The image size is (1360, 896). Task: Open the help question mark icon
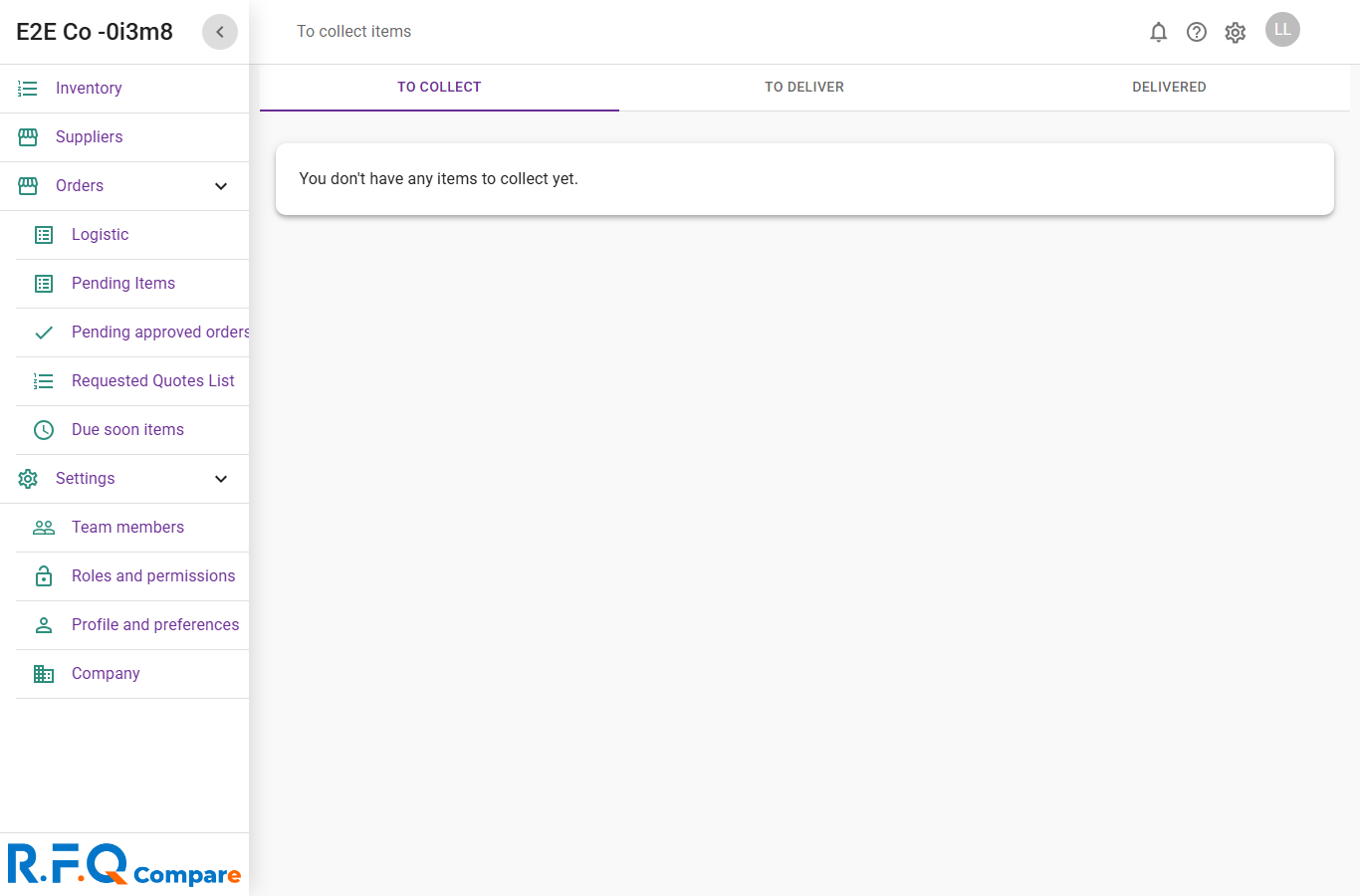1197,32
